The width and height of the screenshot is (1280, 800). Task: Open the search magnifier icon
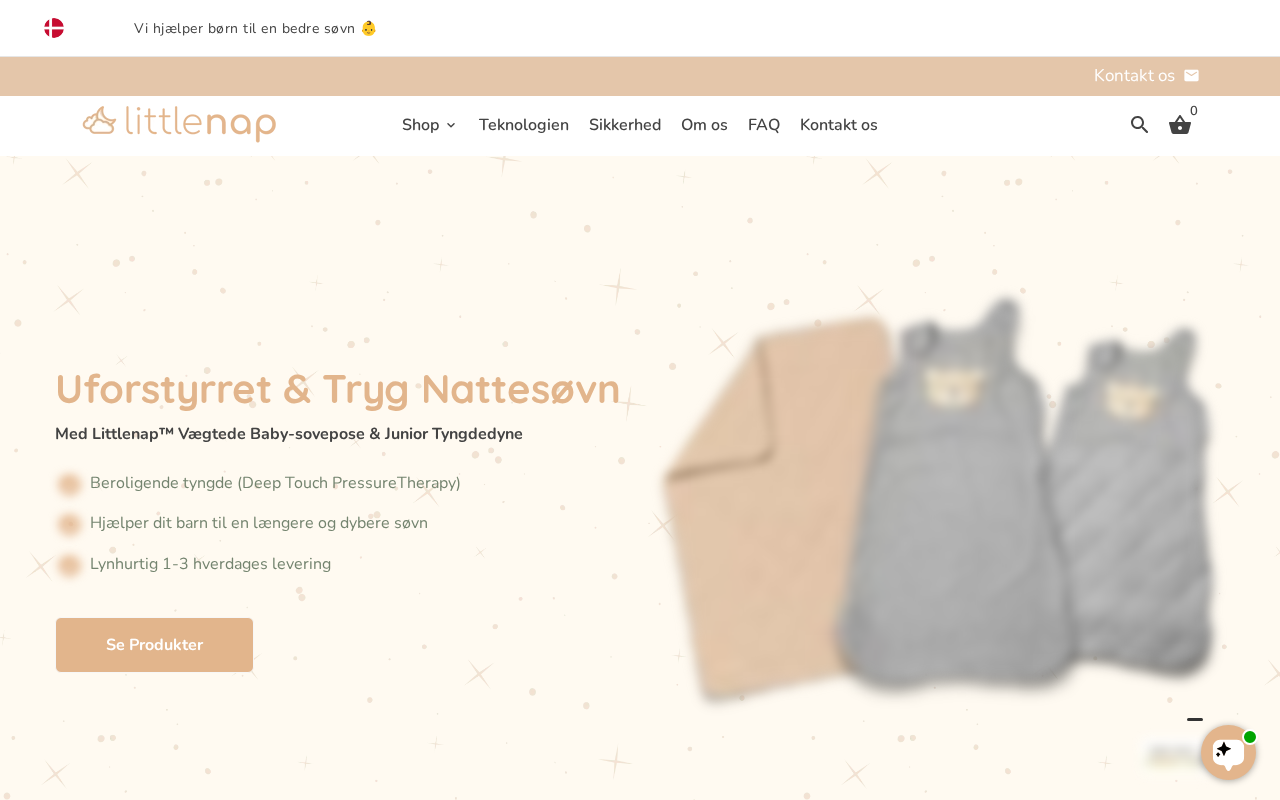(x=1140, y=125)
